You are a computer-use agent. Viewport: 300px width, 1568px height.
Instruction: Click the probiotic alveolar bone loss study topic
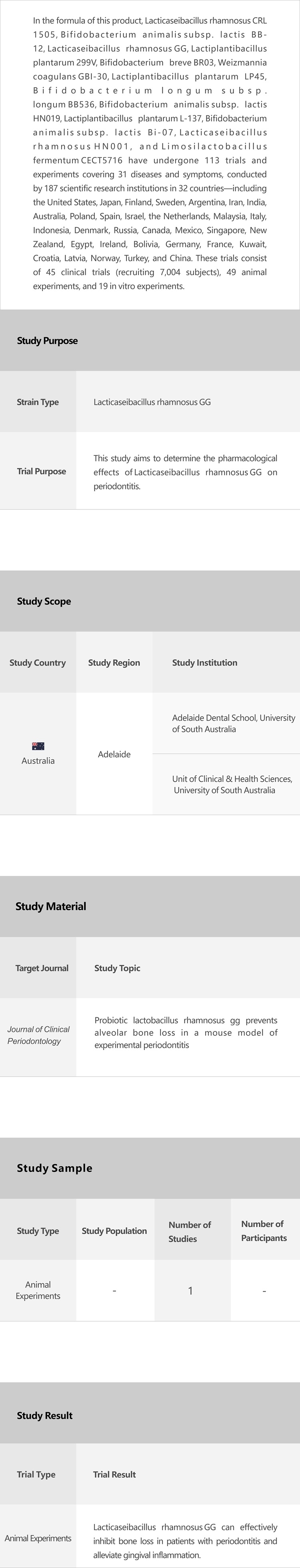click(x=186, y=1033)
